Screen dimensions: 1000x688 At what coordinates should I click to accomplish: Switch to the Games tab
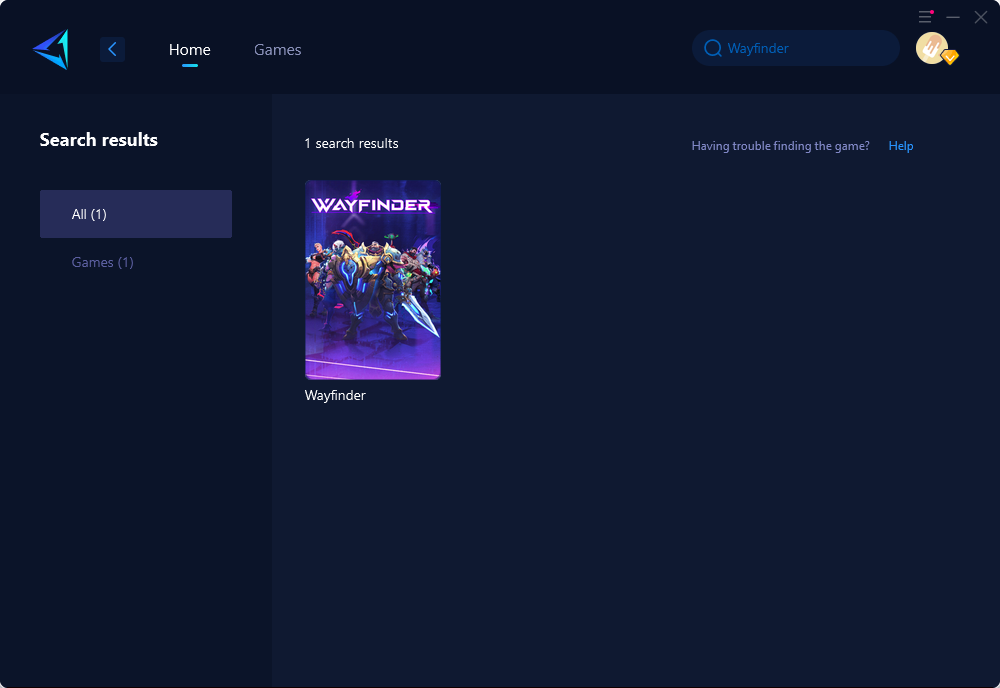[x=277, y=50]
